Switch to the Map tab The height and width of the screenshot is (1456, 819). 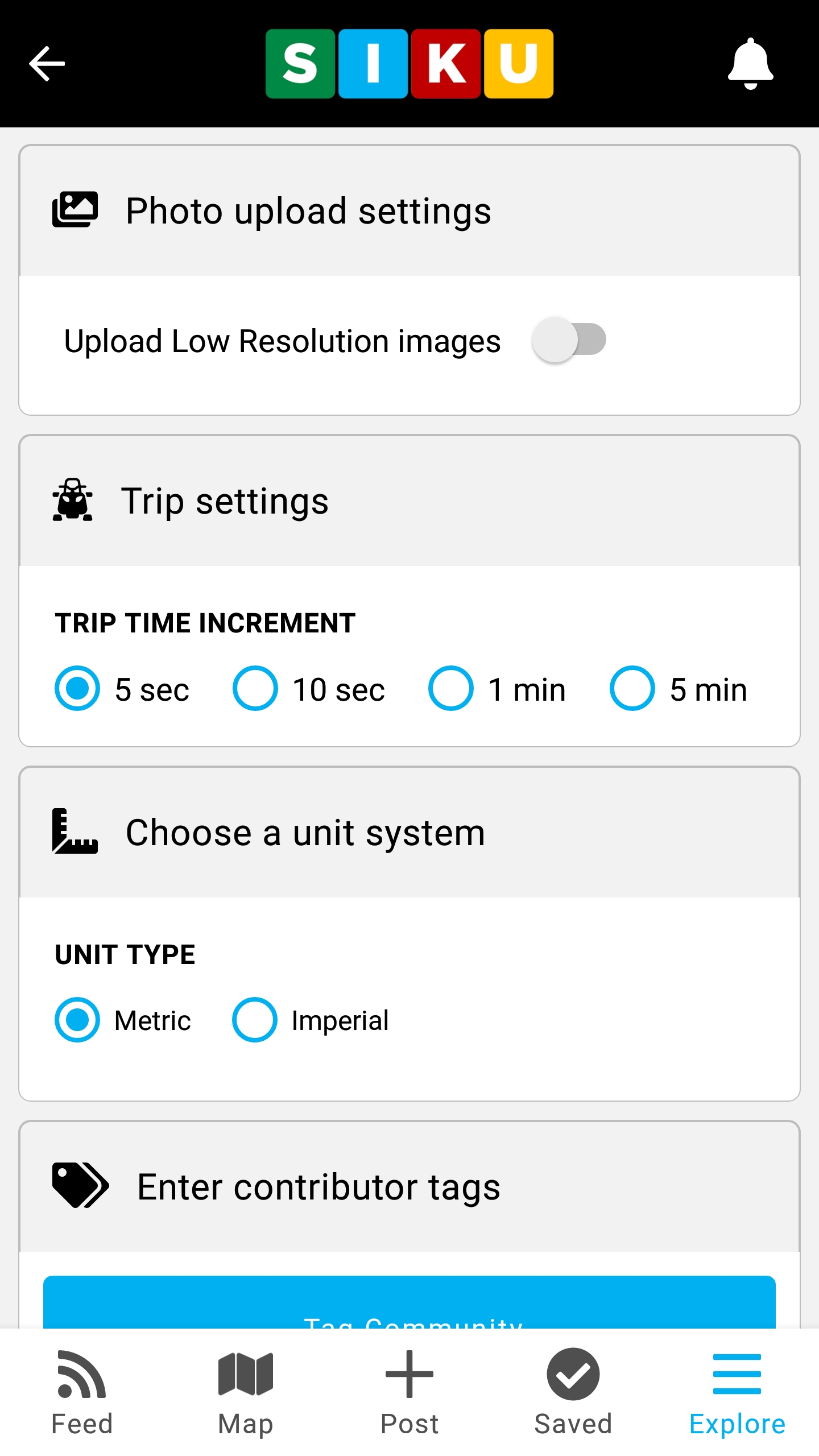(246, 1392)
